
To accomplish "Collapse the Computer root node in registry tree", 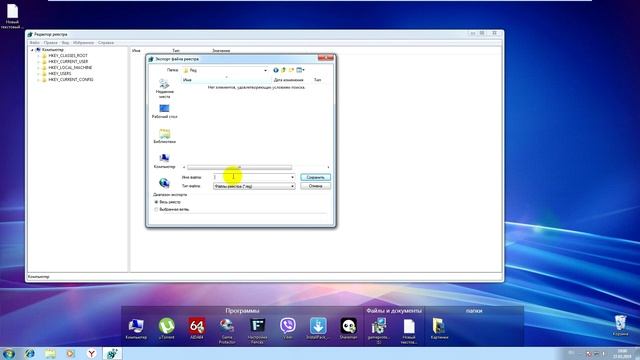I will (x=32, y=50).
